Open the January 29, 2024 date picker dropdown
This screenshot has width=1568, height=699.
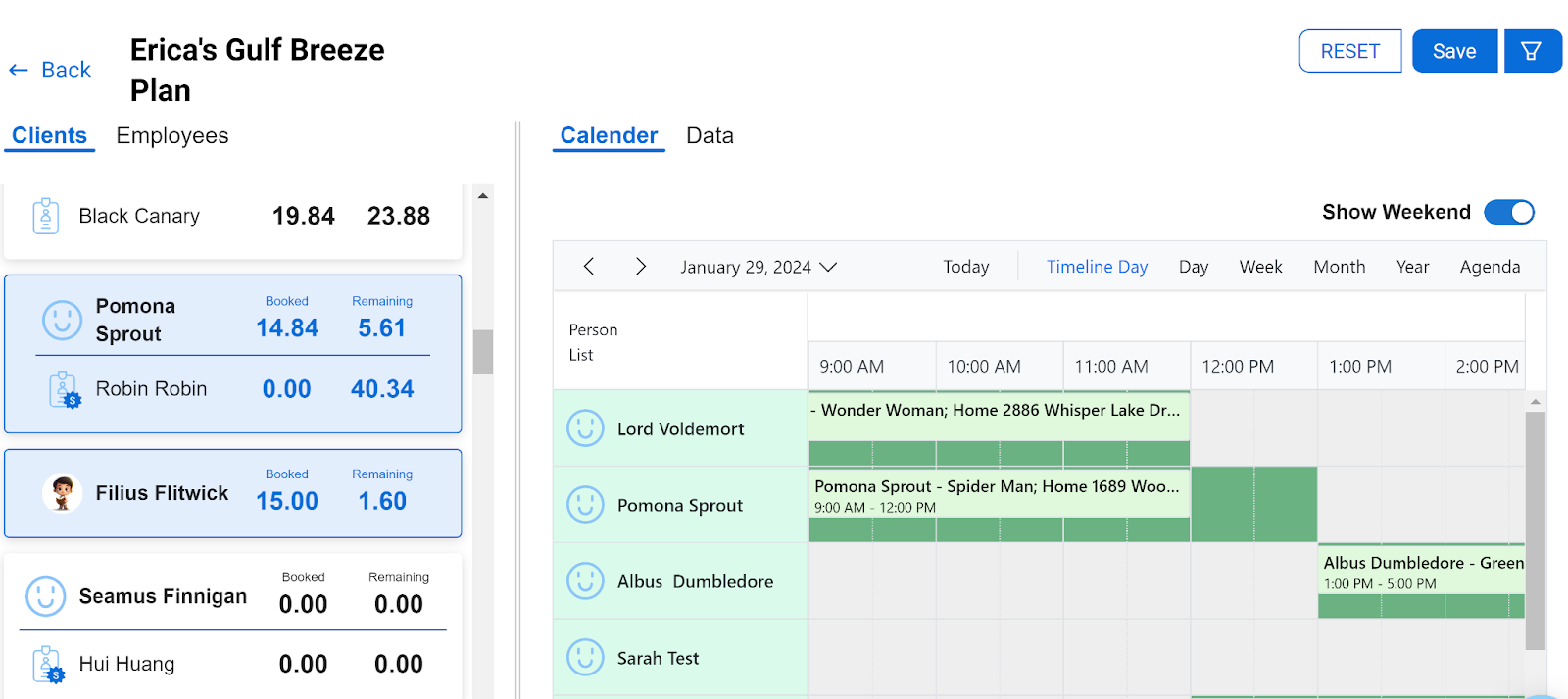[x=759, y=267]
